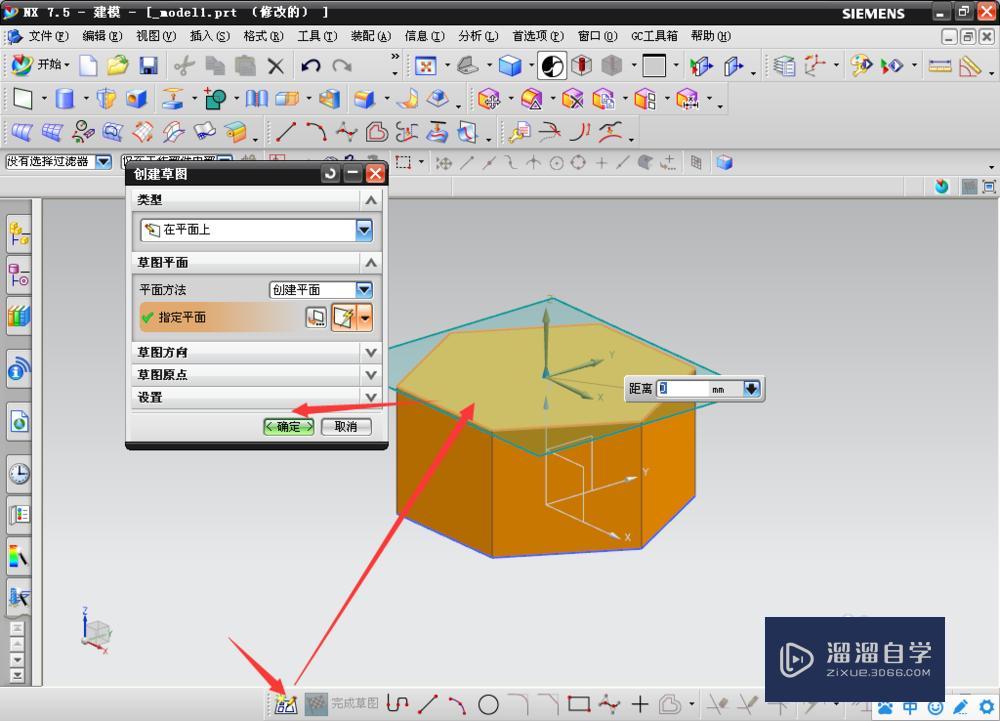Open the 视图(V) menu

(x=156, y=36)
